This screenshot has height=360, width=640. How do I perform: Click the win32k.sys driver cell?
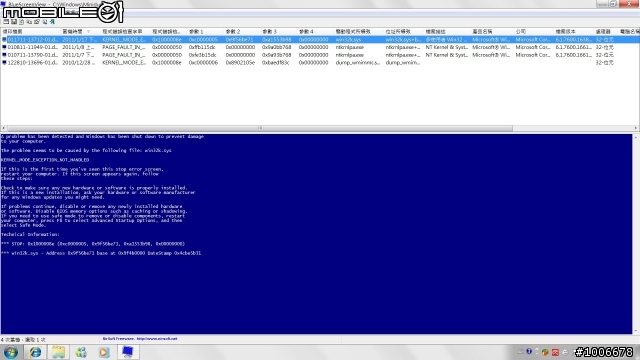[x=348, y=40]
